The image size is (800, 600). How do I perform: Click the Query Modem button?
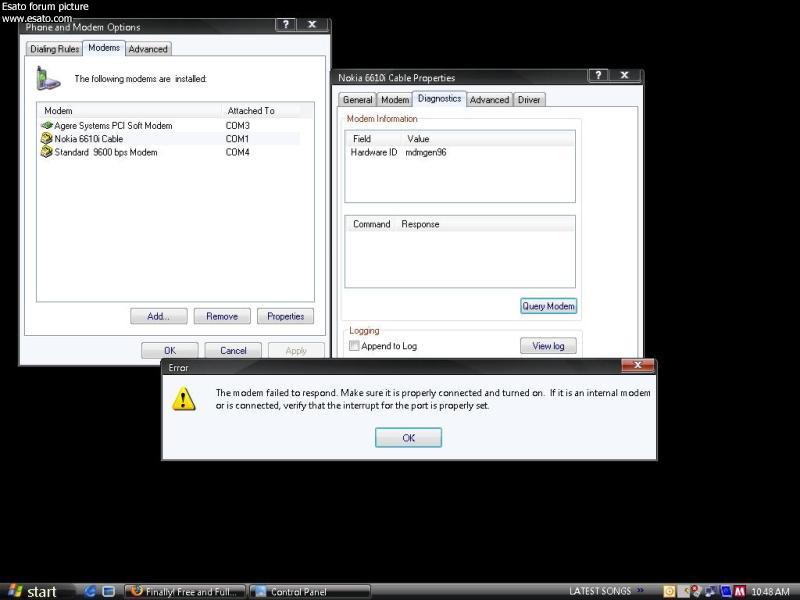click(548, 306)
